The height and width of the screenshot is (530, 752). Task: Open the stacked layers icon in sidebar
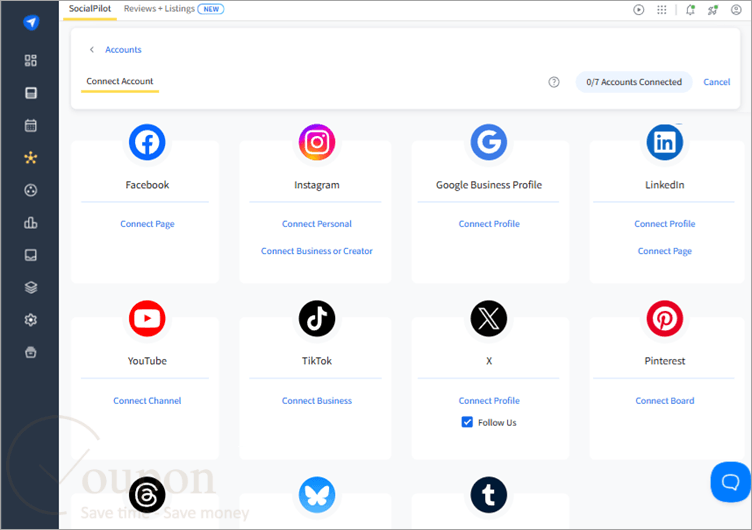[x=31, y=288]
